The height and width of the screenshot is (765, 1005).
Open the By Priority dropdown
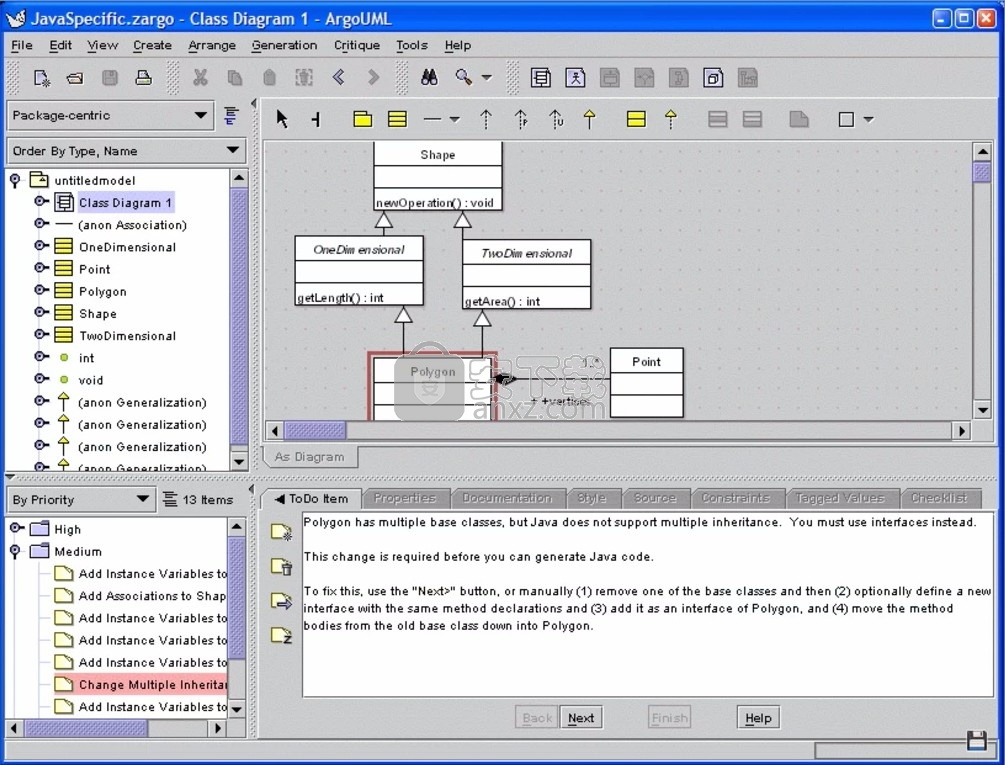[x=143, y=499]
